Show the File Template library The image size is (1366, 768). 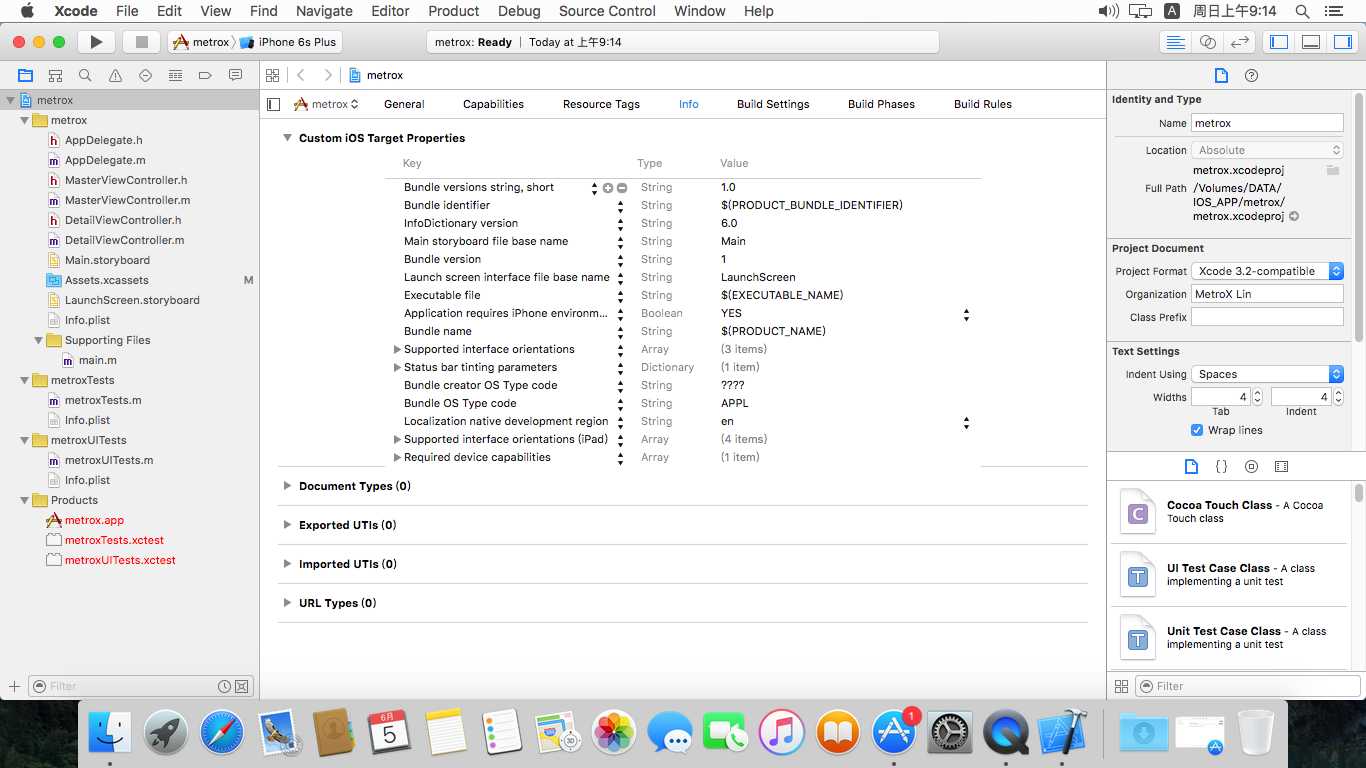point(1191,466)
